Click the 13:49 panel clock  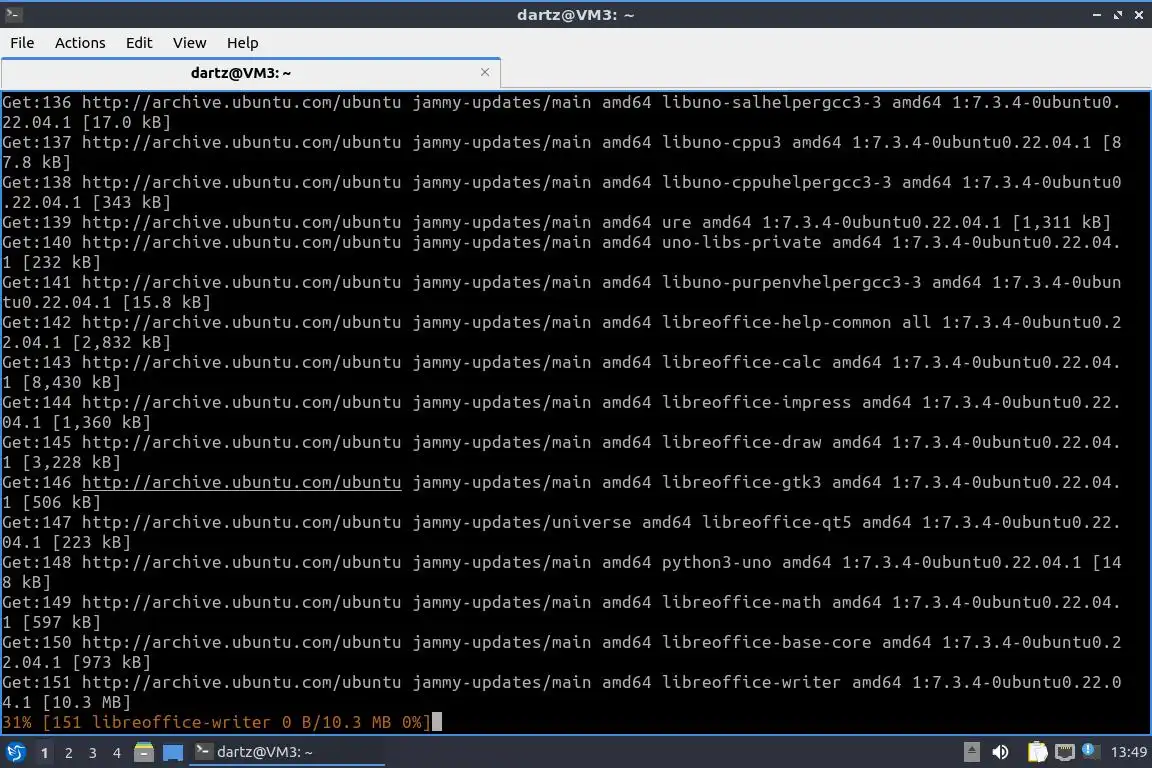point(1128,752)
